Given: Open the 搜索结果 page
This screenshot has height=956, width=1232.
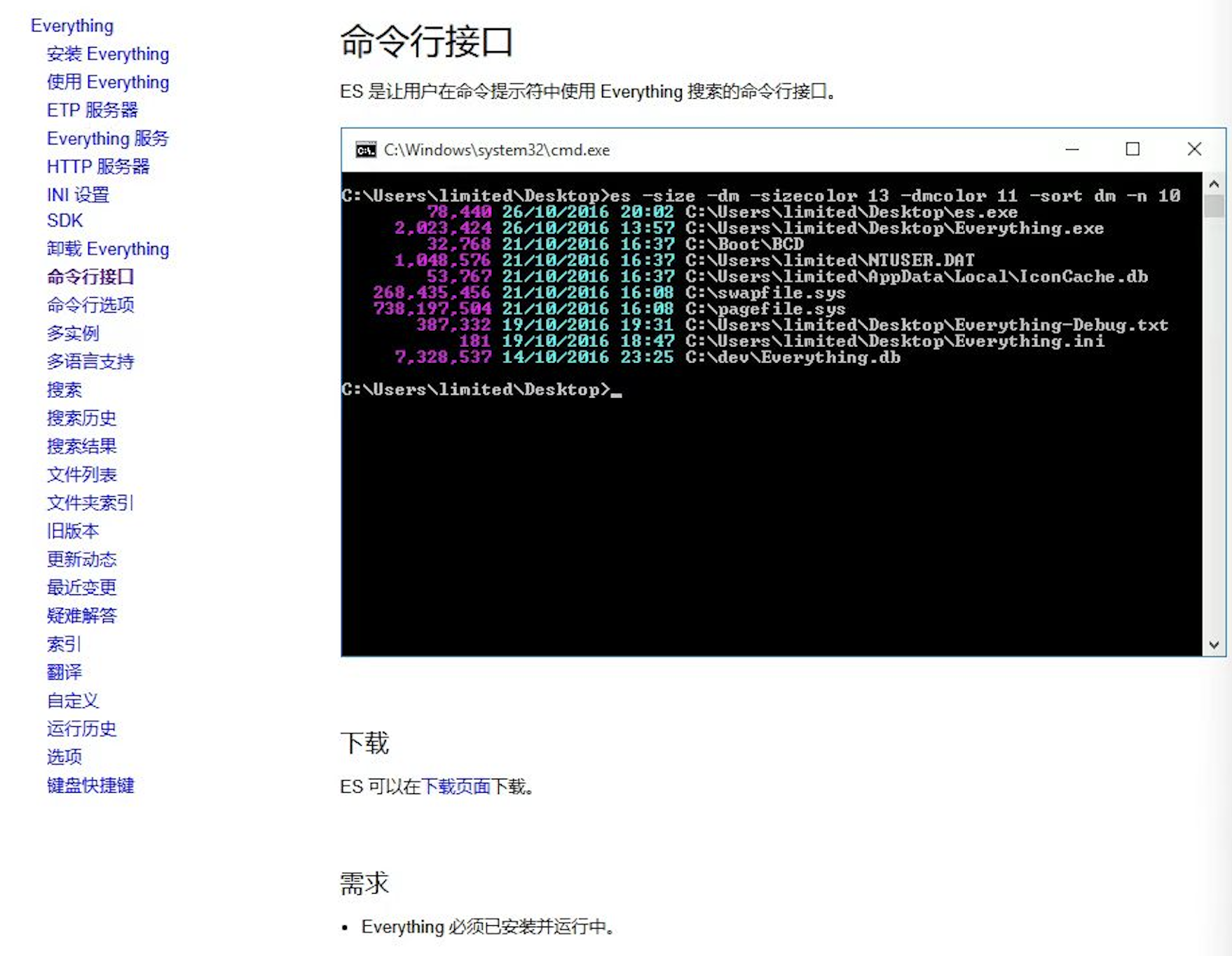Looking at the screenshot, I should pos(81,446).
